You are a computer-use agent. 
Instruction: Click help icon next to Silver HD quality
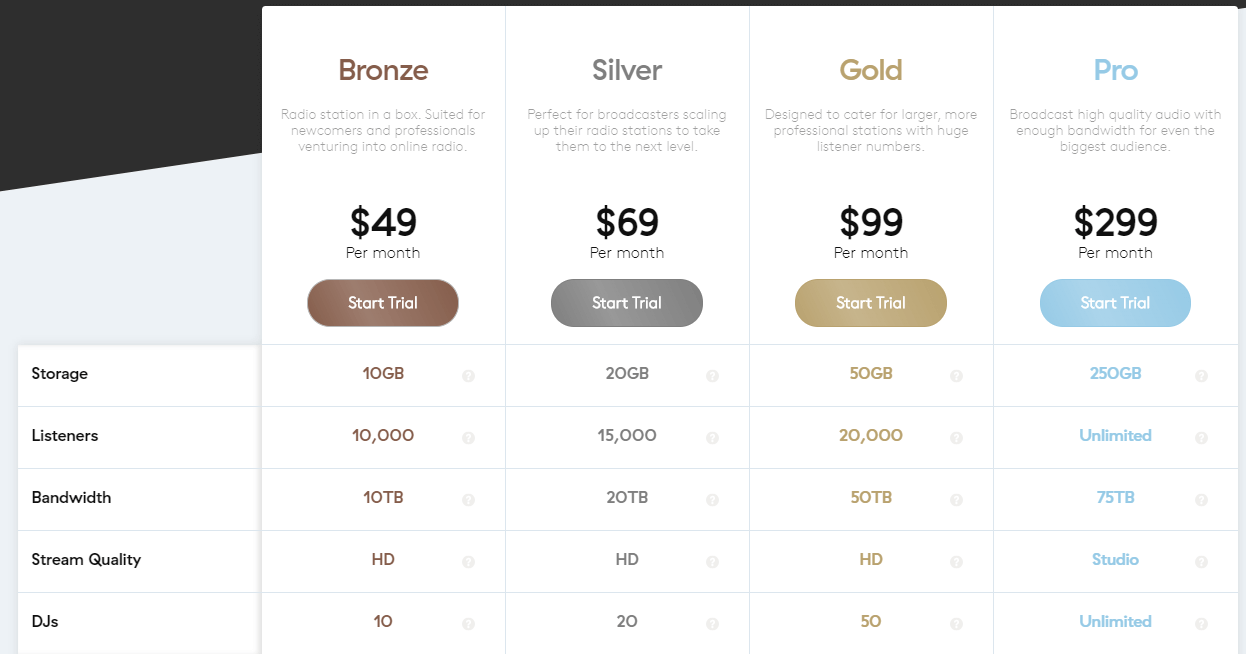(x=712, y=562)
